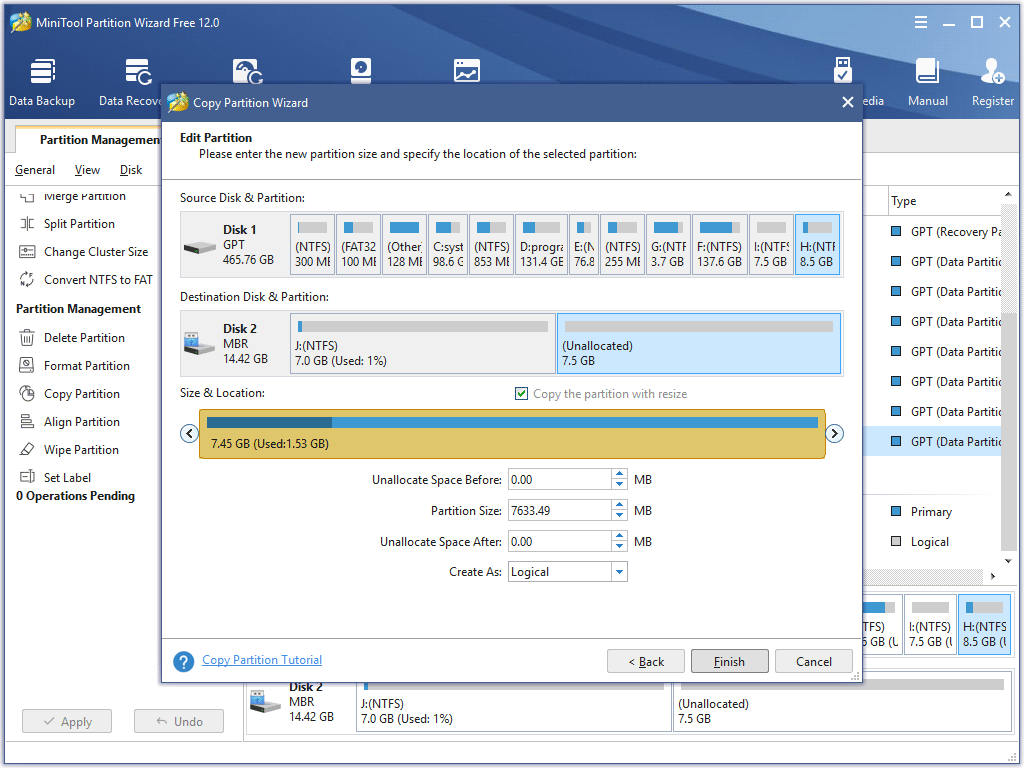Click the Partition Recovery icon in toolbar
The width and height of the screenshot is (1024, 768).
point(248,71)
